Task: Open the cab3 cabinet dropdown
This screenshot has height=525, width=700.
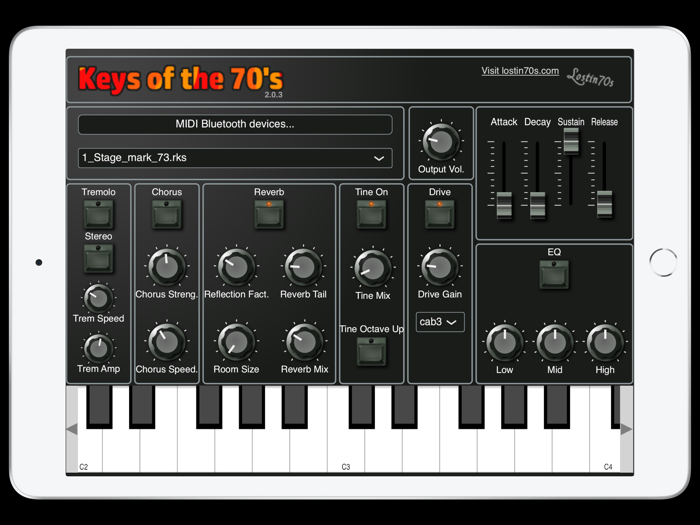Action: [440, 322]
